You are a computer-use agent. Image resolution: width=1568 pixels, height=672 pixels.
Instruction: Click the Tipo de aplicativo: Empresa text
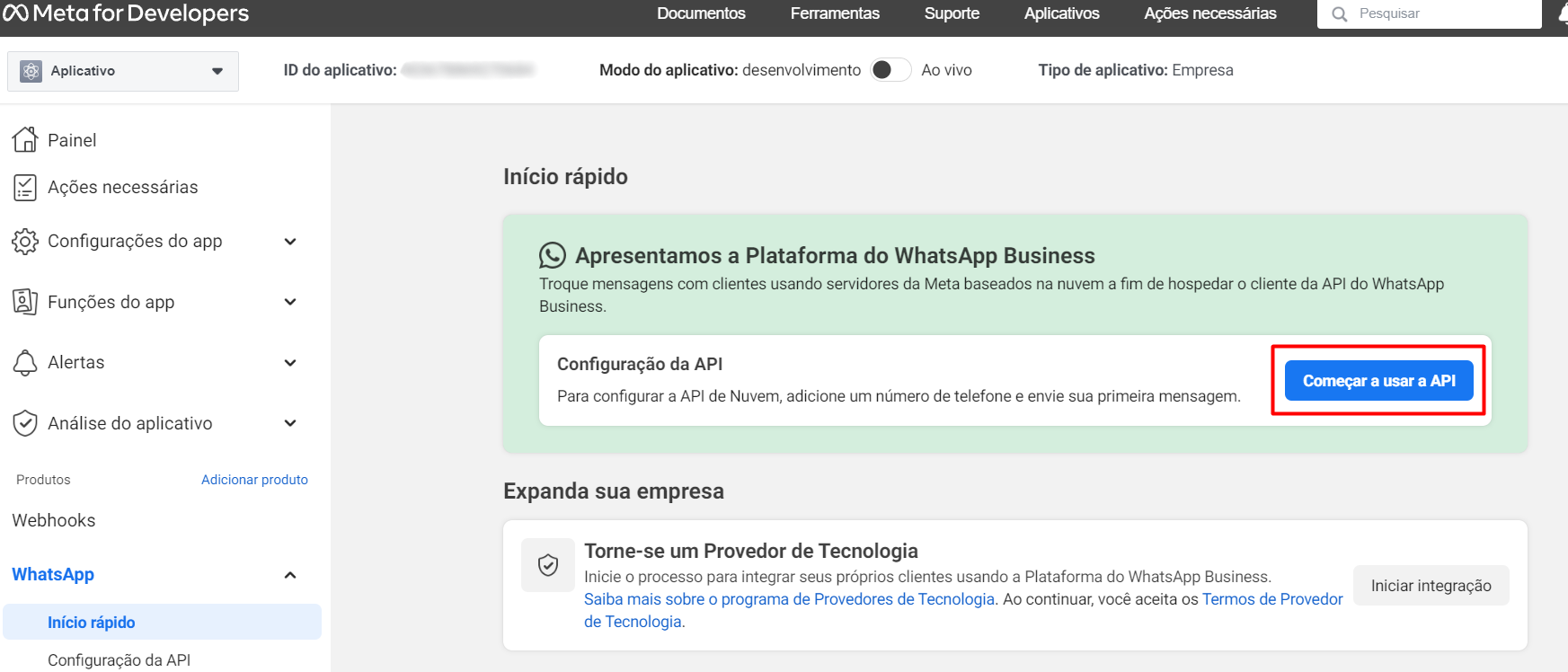pos(1136,70)
